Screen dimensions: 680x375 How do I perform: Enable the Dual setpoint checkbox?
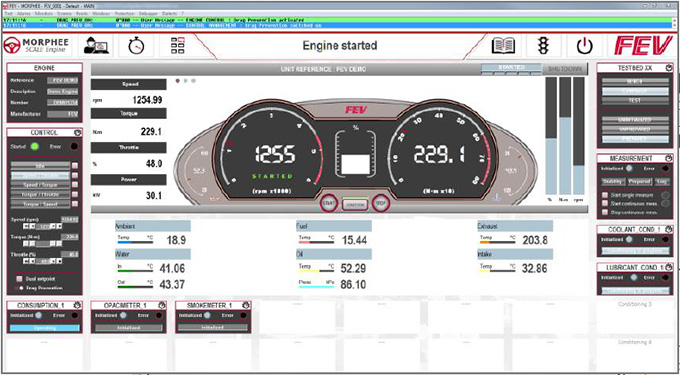(x=20, y=279)
